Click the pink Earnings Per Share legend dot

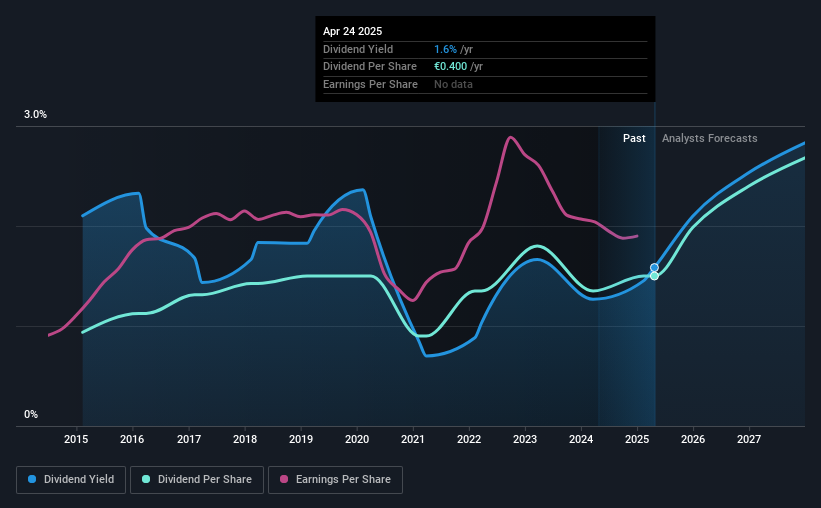[x=284, y=479]
